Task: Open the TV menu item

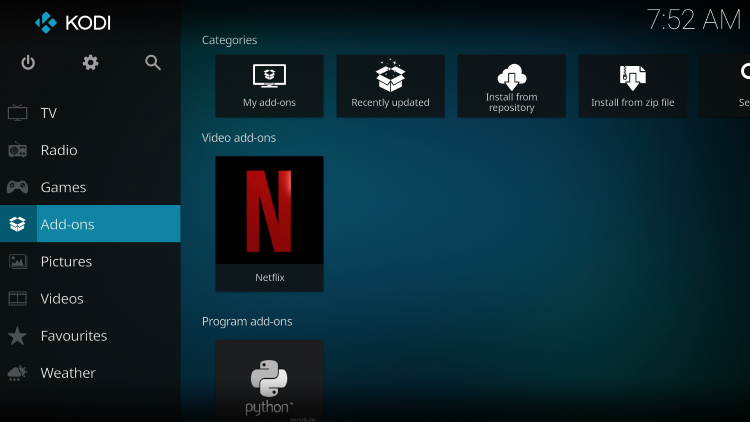Action: (90, 113)
